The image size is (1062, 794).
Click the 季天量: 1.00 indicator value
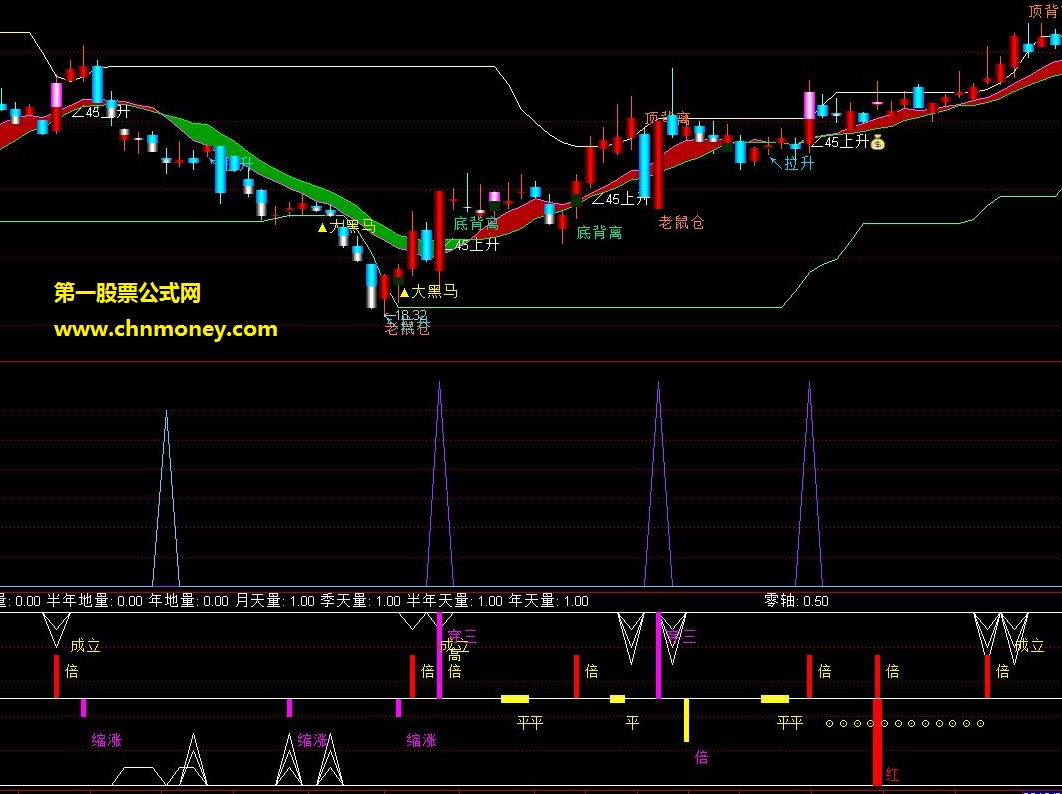[x=360, y=601]
